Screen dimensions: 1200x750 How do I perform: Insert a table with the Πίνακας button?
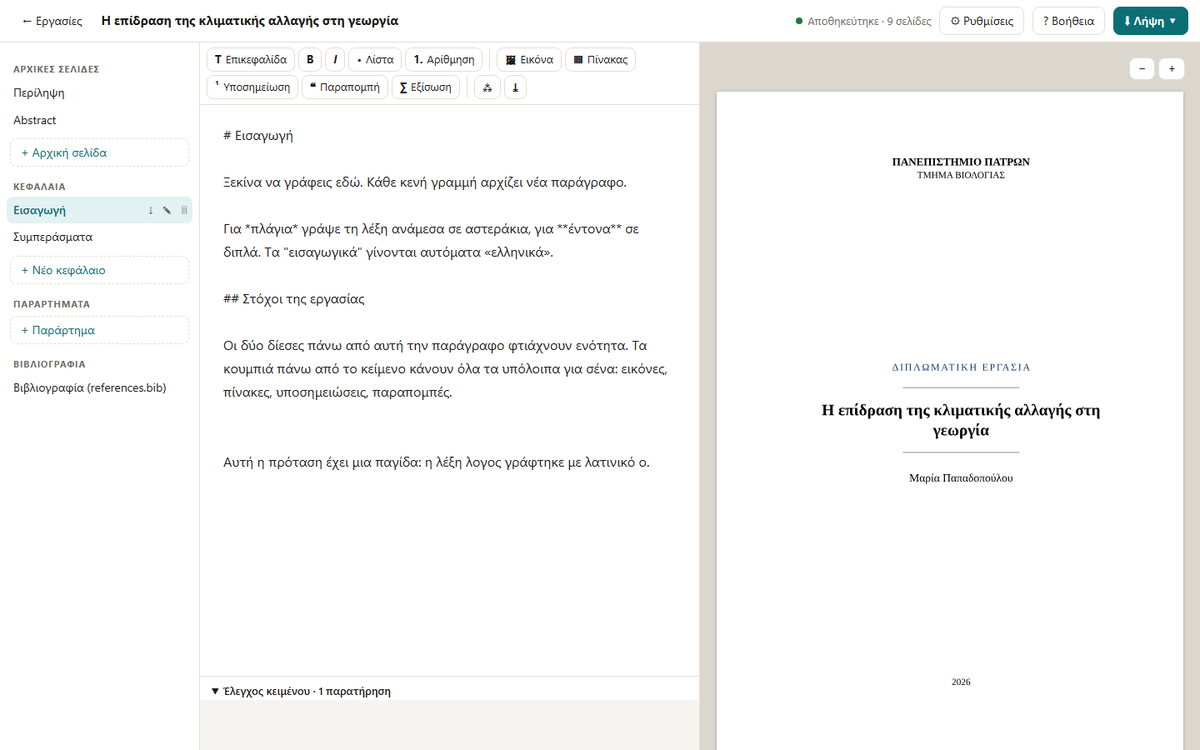(600, 60)
